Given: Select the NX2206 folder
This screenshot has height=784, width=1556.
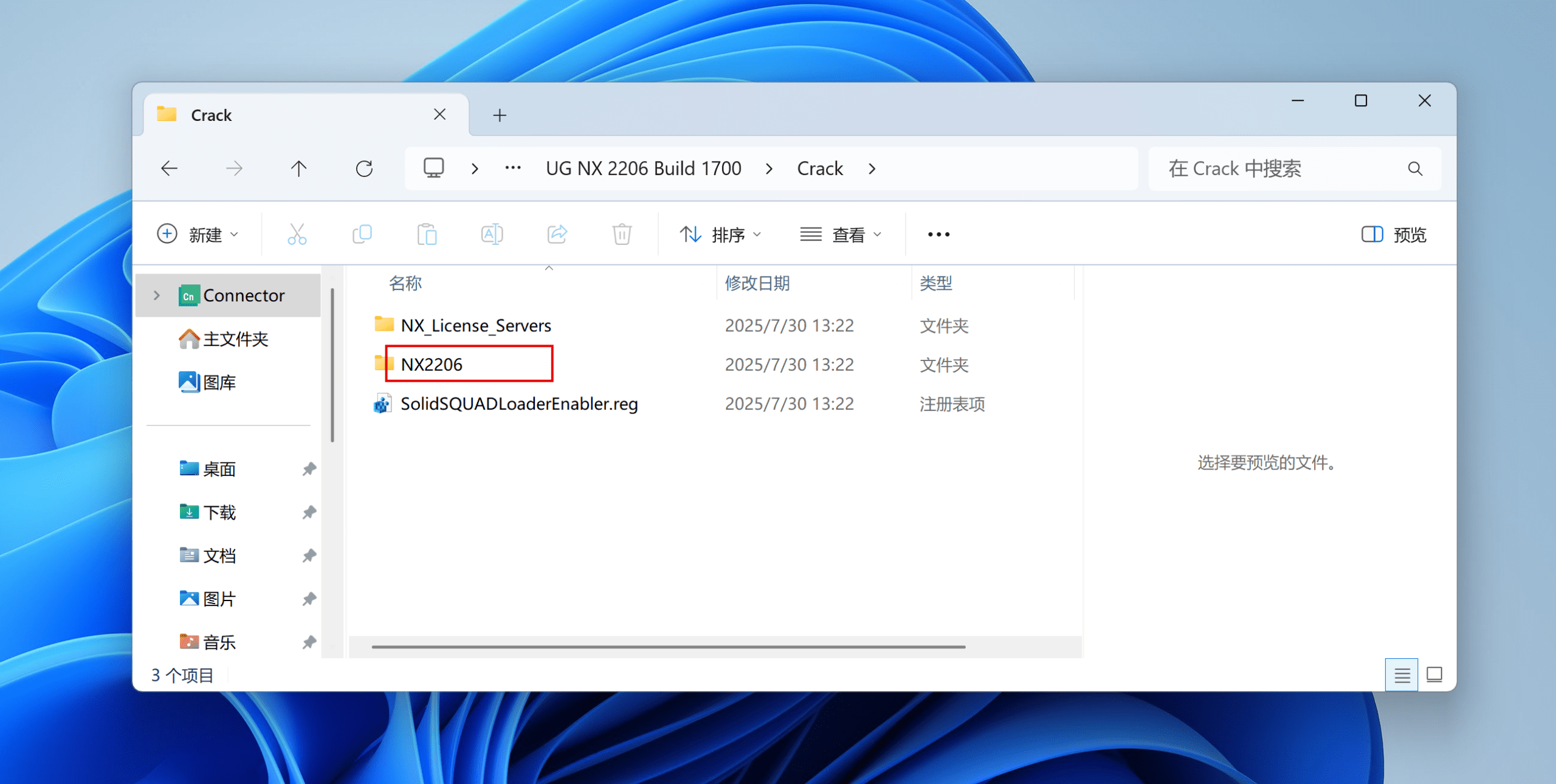Looking at the screenshot, I should tap(432, 365).
